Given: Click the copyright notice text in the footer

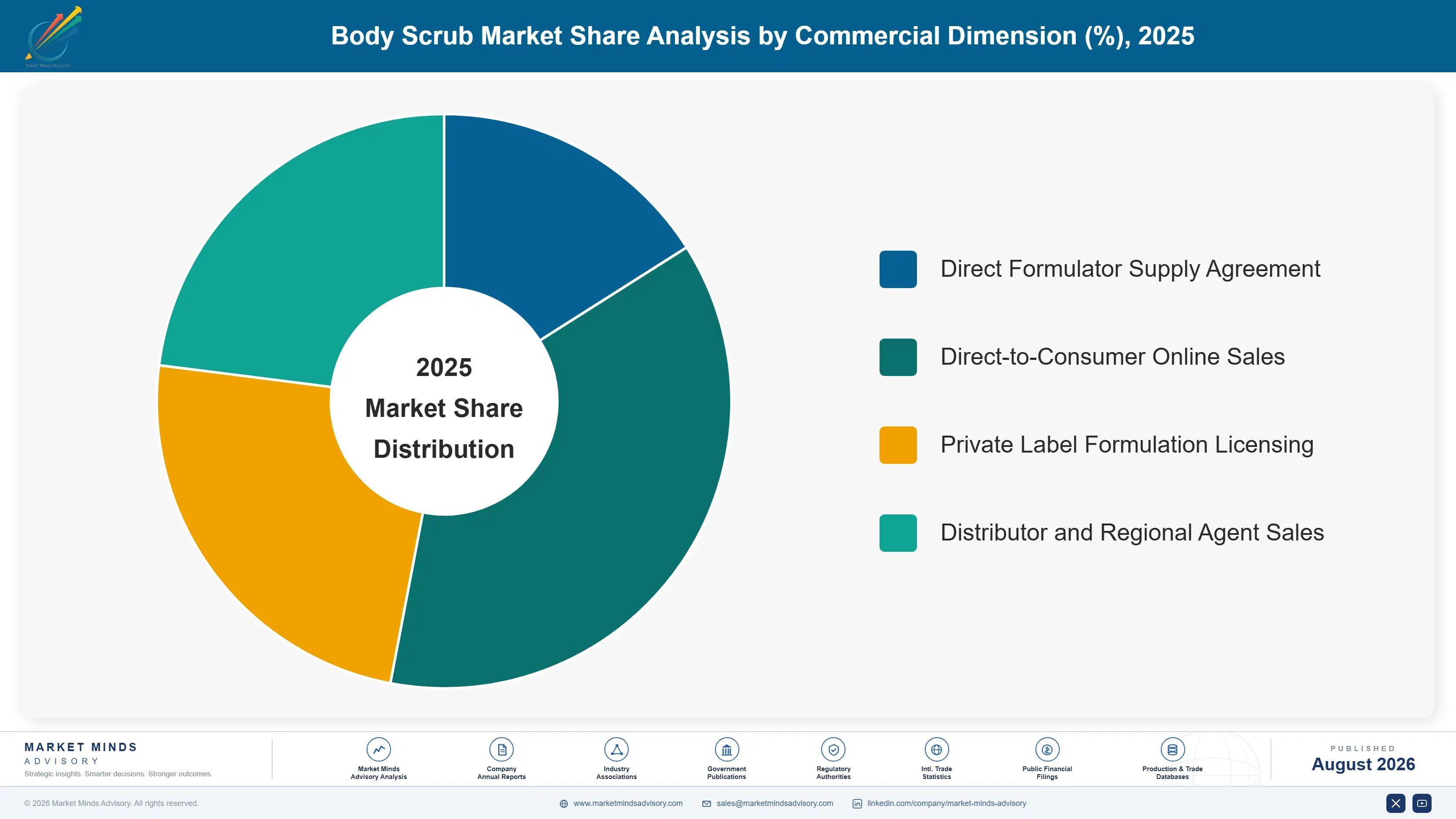Looking at the screenshot, I should tap(111, 803).
